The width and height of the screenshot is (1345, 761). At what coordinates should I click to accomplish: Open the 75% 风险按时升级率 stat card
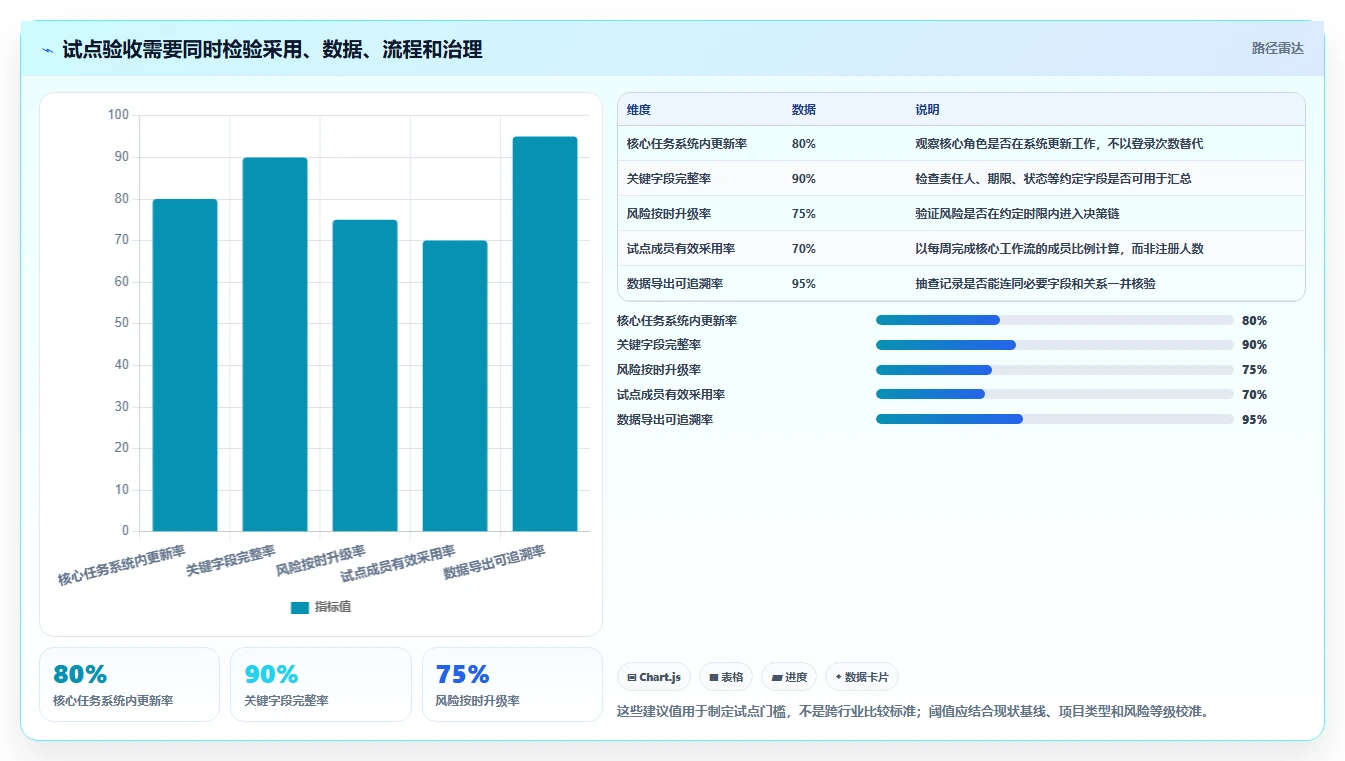click(512, 684)
